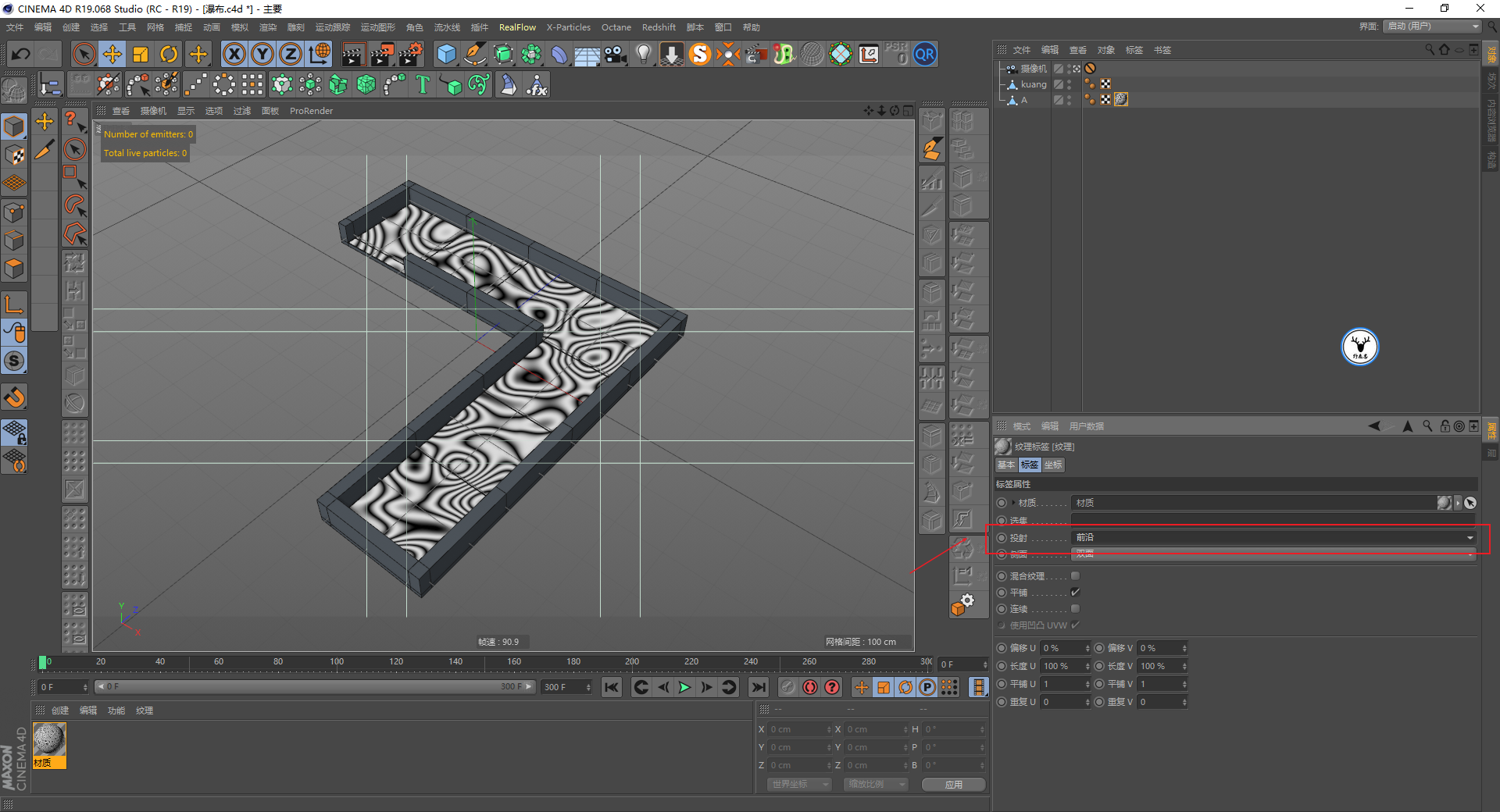This screenshot has height=812, width=1500.
Task: Toggle X axis lock
Action: [234, 54]
